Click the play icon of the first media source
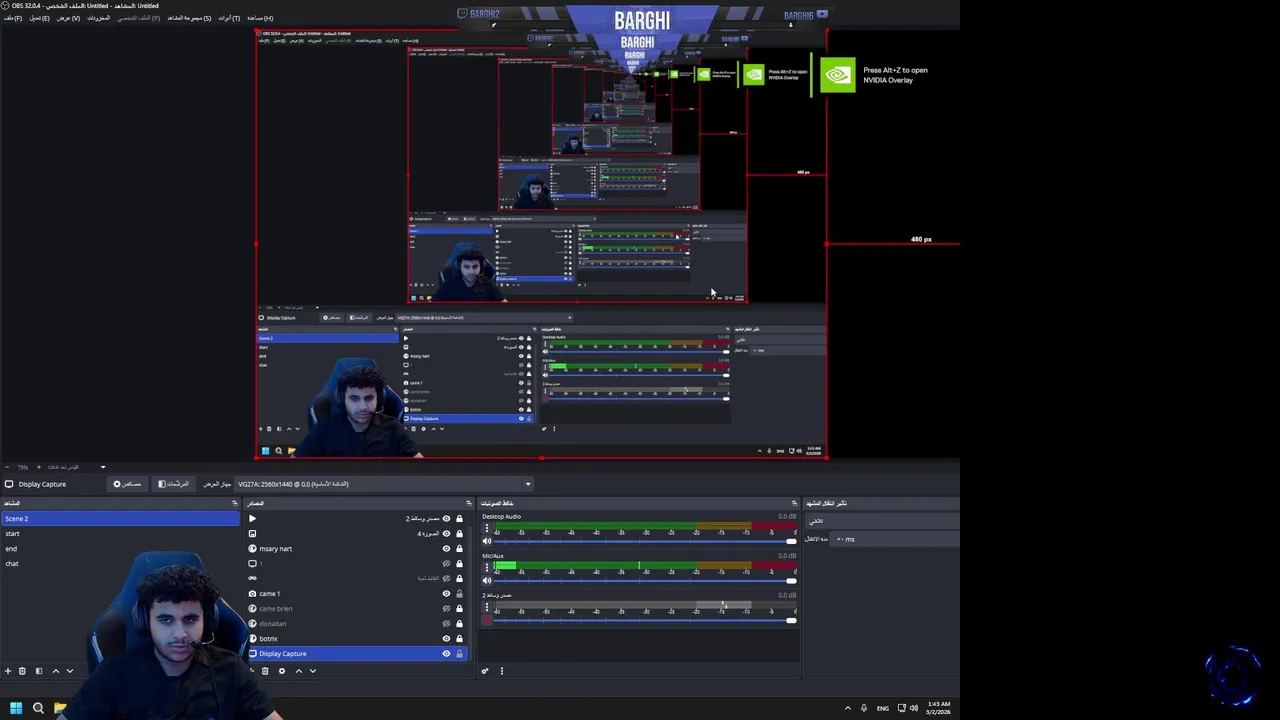1280x720 pixels. [252, 518]
